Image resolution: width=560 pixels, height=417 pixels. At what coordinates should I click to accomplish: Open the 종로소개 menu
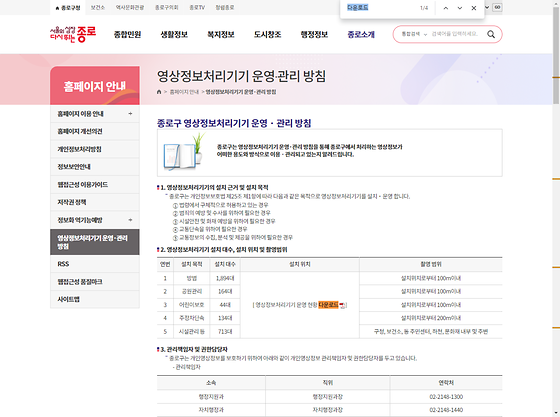361,35
